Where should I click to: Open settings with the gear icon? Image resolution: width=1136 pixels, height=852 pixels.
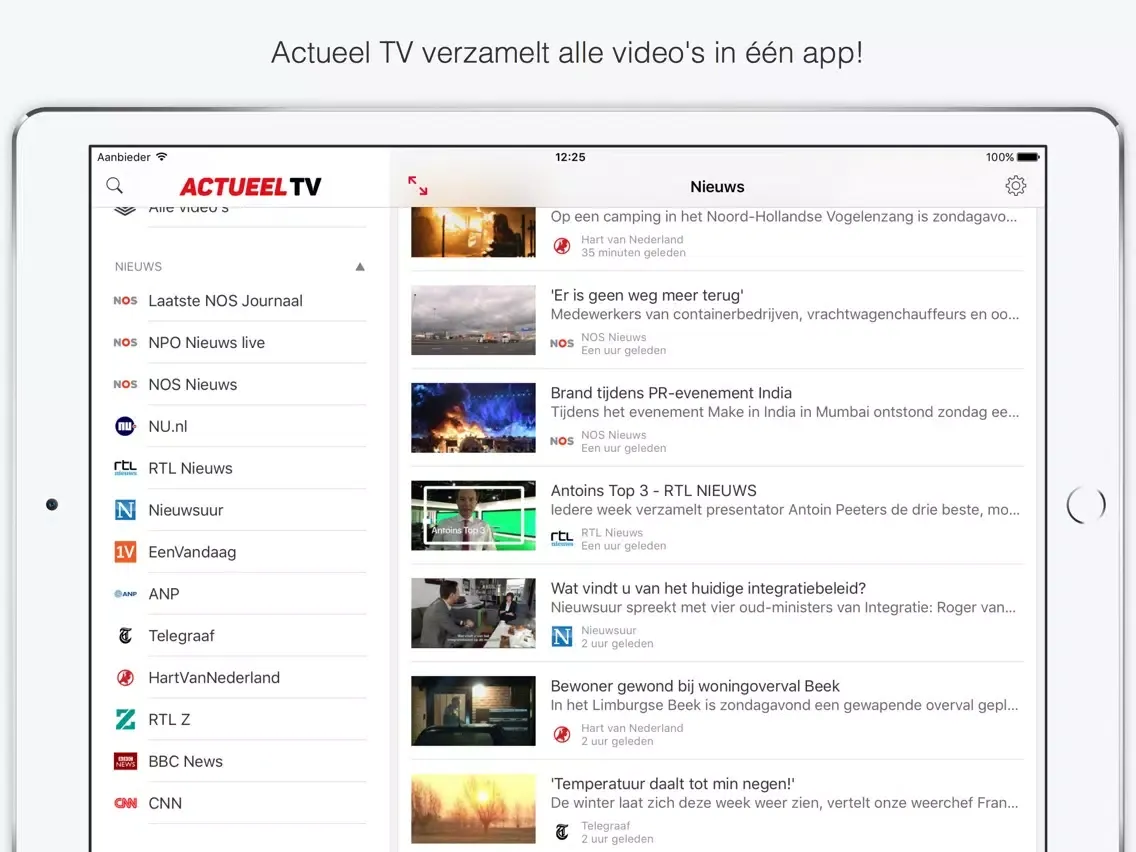coord(1016,186)
